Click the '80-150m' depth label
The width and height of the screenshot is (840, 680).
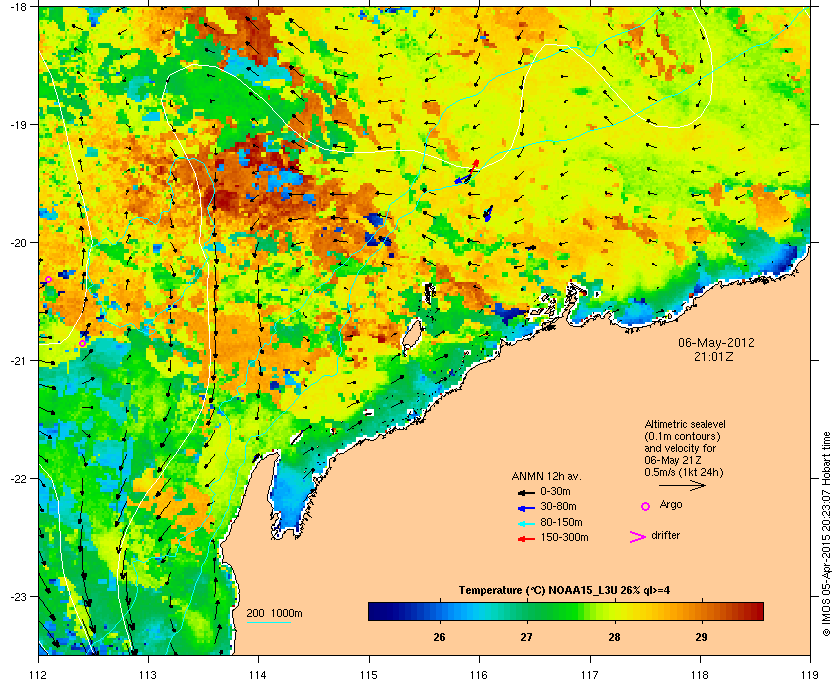coord(561,522)
